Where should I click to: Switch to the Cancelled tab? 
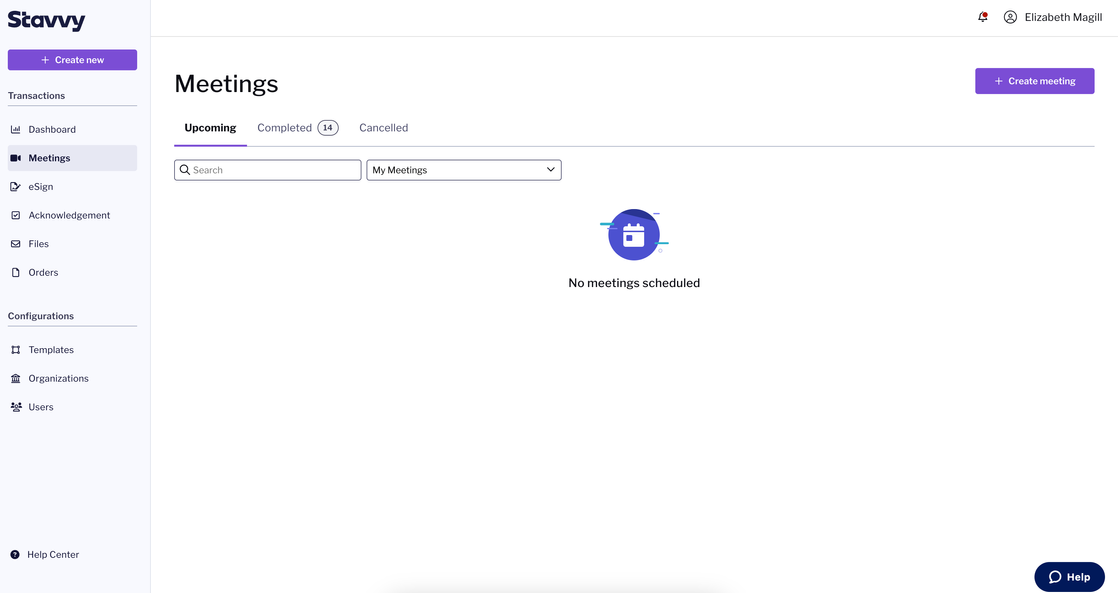click(x=384, y=128)
